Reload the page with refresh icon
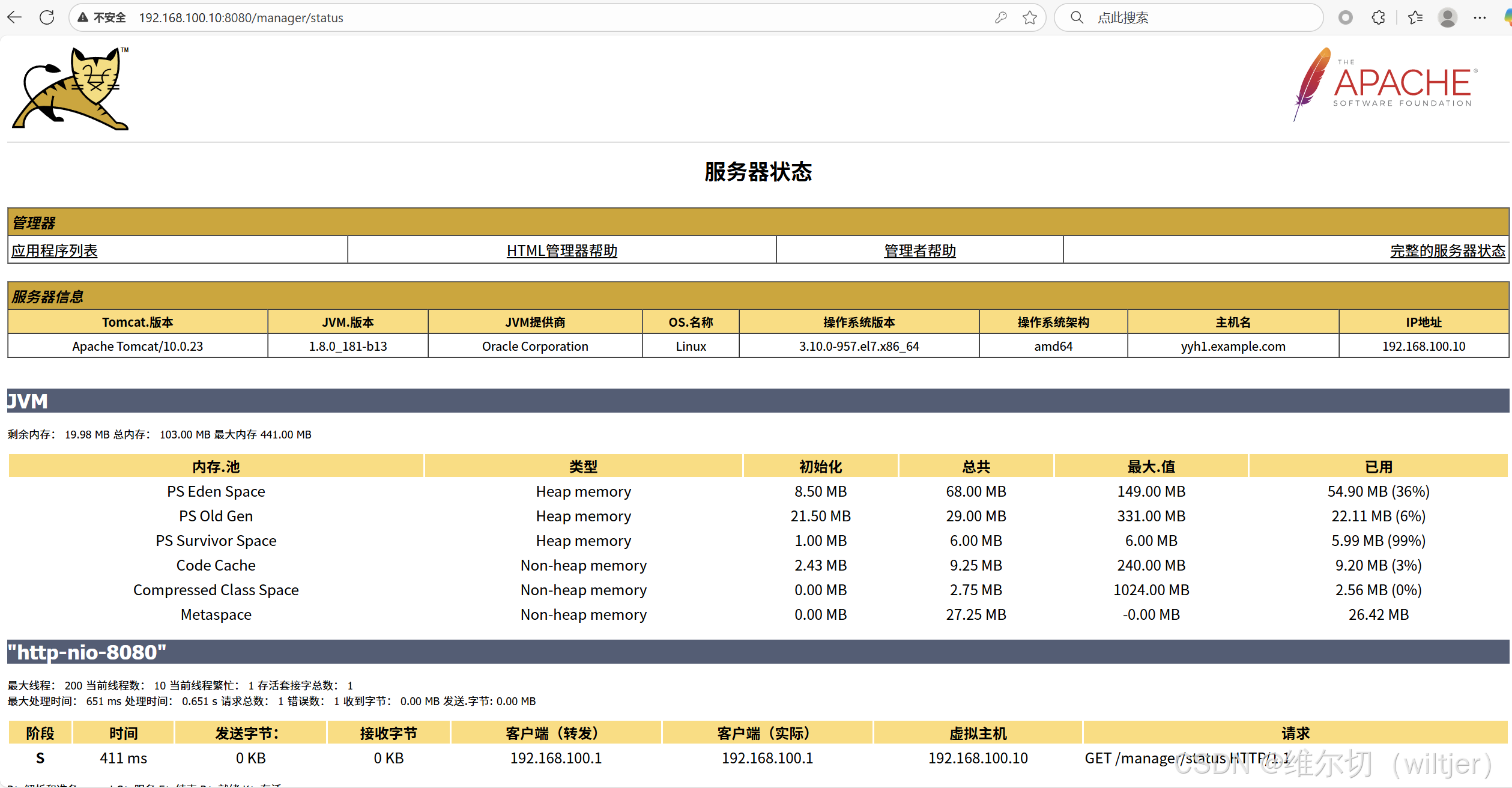 click(x=47, y=17)
